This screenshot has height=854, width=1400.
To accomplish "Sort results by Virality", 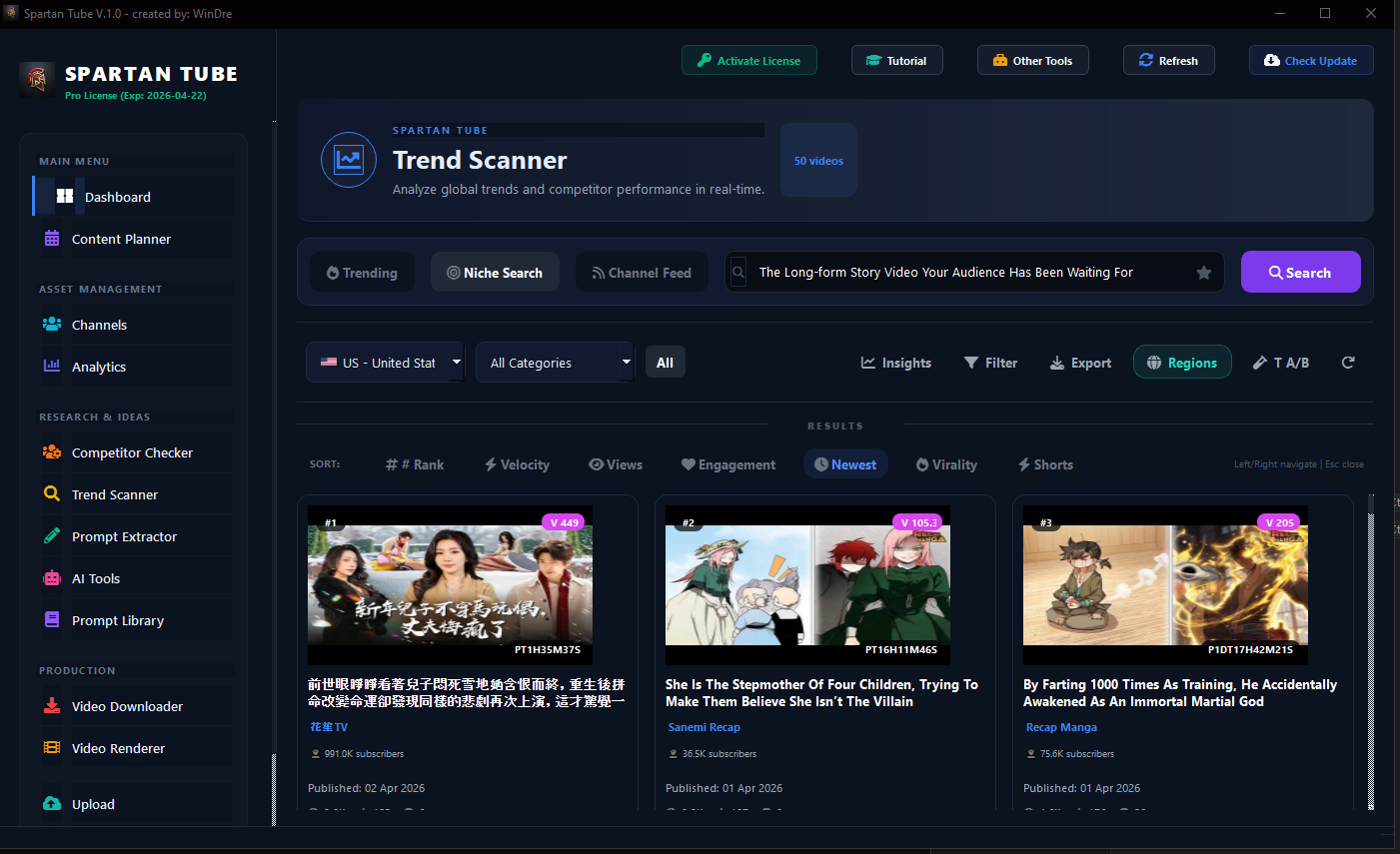I will point(945,464).
